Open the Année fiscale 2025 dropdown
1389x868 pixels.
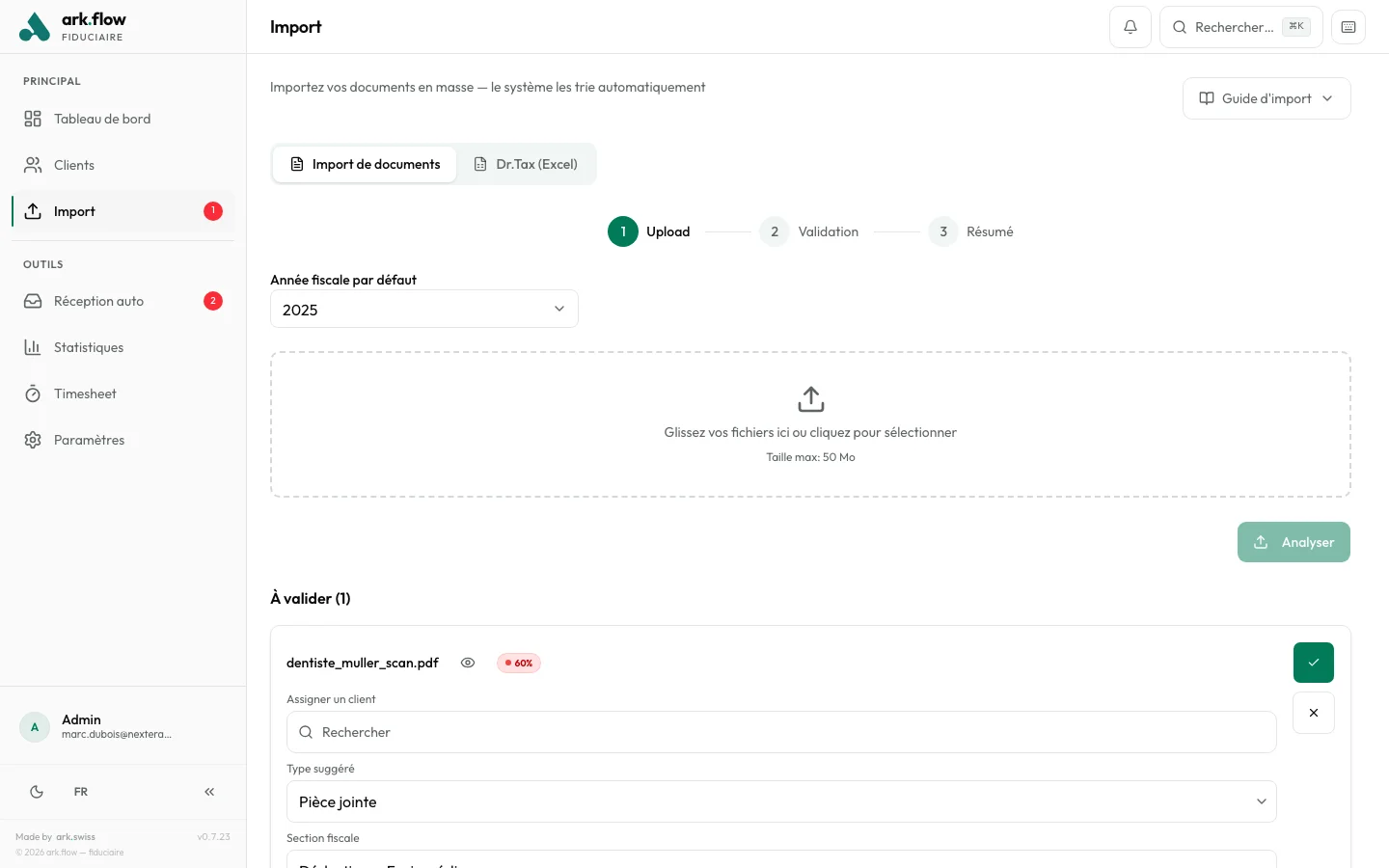coord(424,309)
